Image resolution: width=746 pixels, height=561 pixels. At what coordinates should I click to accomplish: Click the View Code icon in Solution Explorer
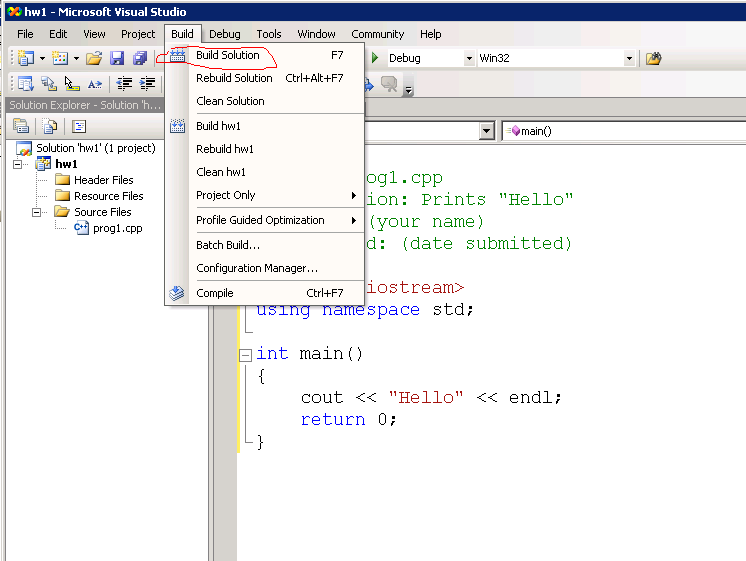click(79, 126)
